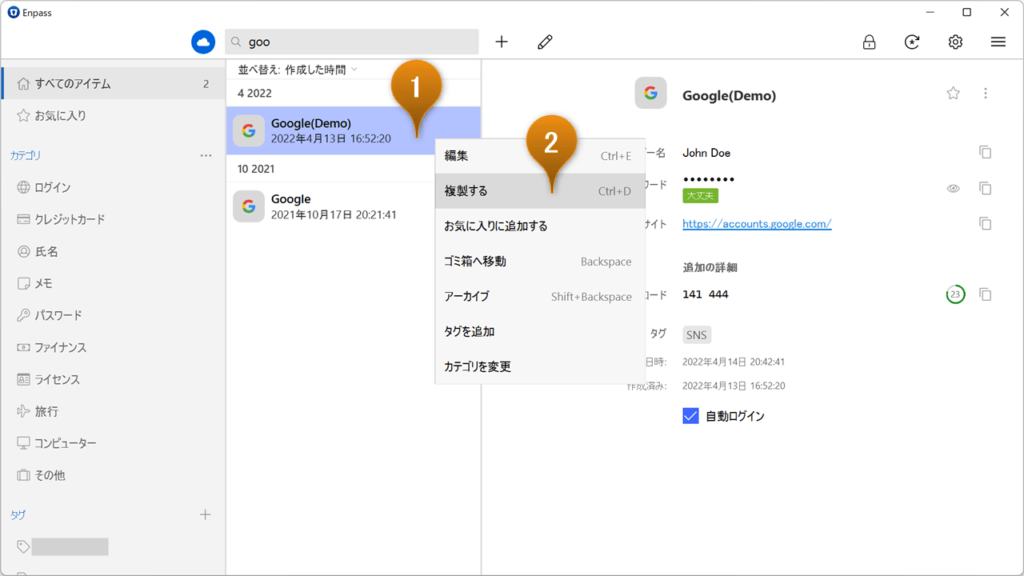Select the ログイン category
Viewport: 1024px width, 576px height.
coord(113,187)
